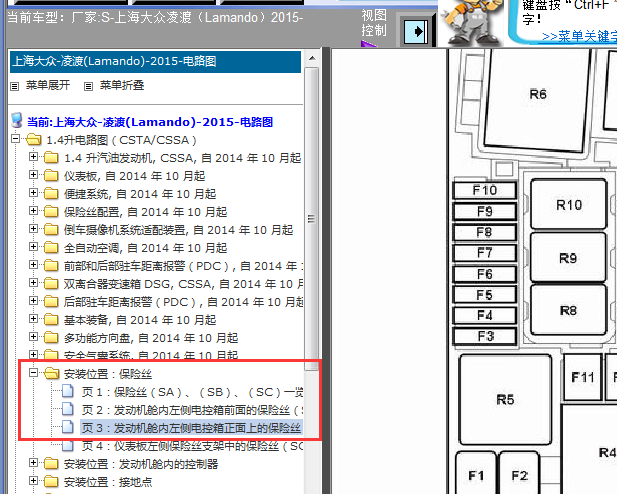Click the computer icon beside current diagram title
Screen dimensions: 617x494
17,121
